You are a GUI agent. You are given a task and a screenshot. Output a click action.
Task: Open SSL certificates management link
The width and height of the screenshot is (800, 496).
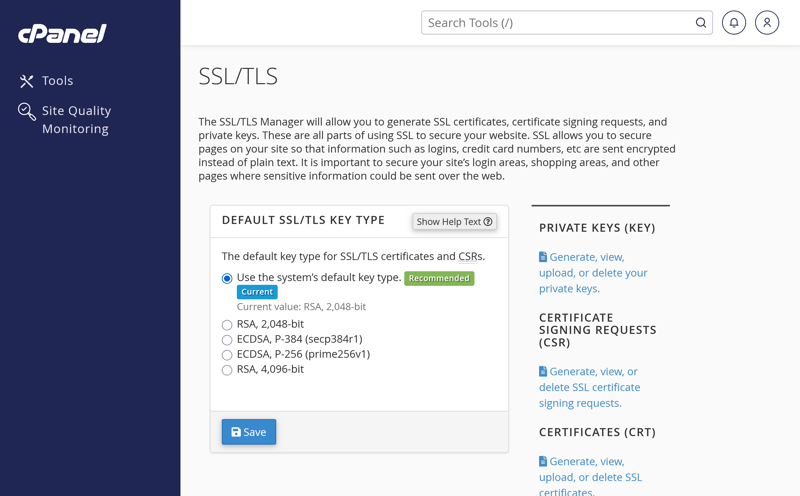point(590,477)
